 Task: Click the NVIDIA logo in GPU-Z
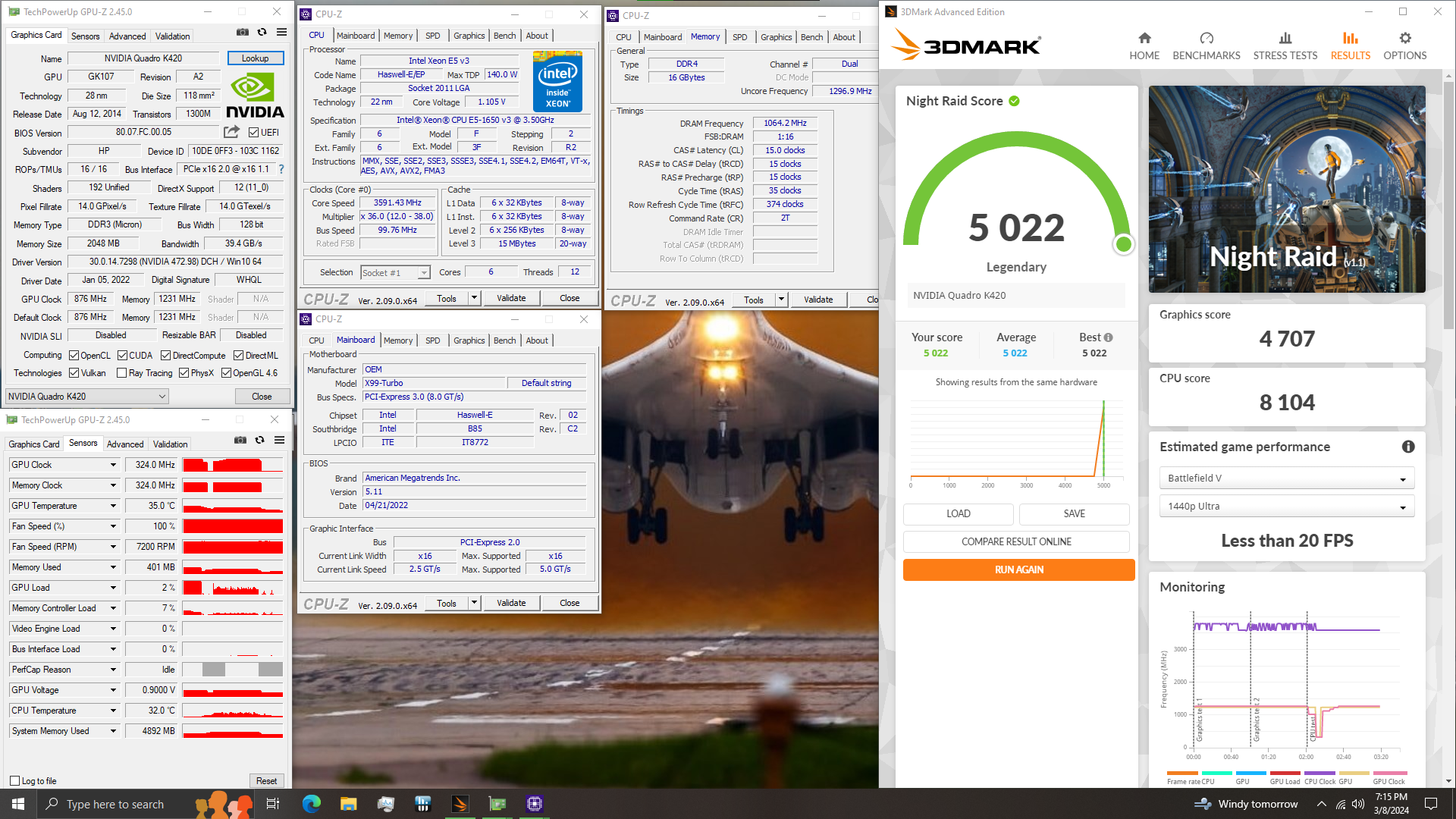tap(255, 96)
